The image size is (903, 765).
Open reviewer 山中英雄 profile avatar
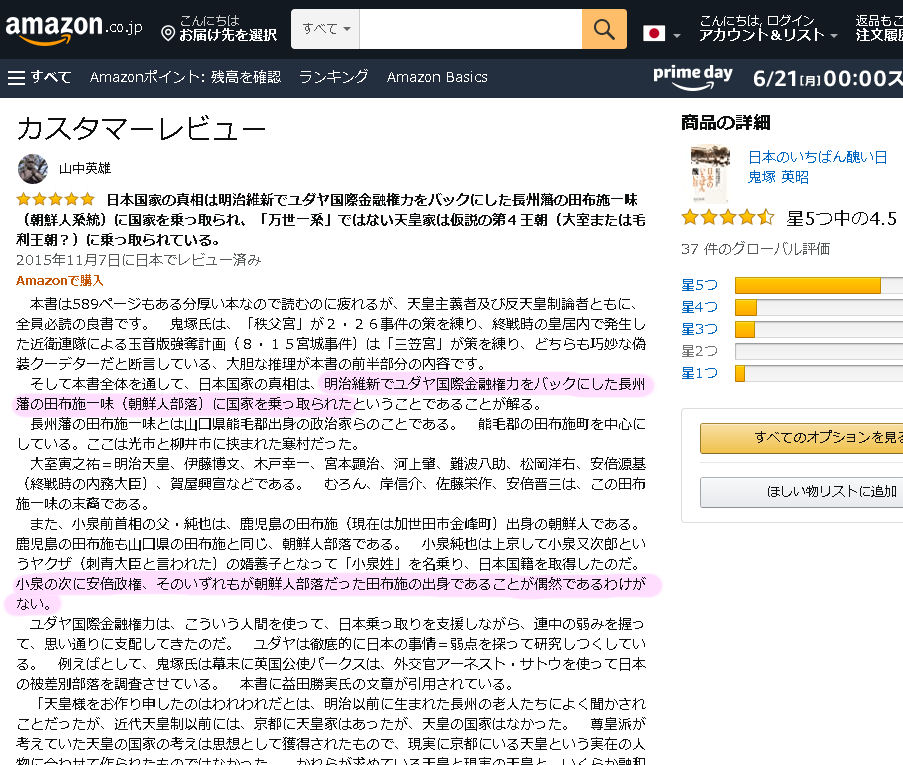(x=33, y=169)
